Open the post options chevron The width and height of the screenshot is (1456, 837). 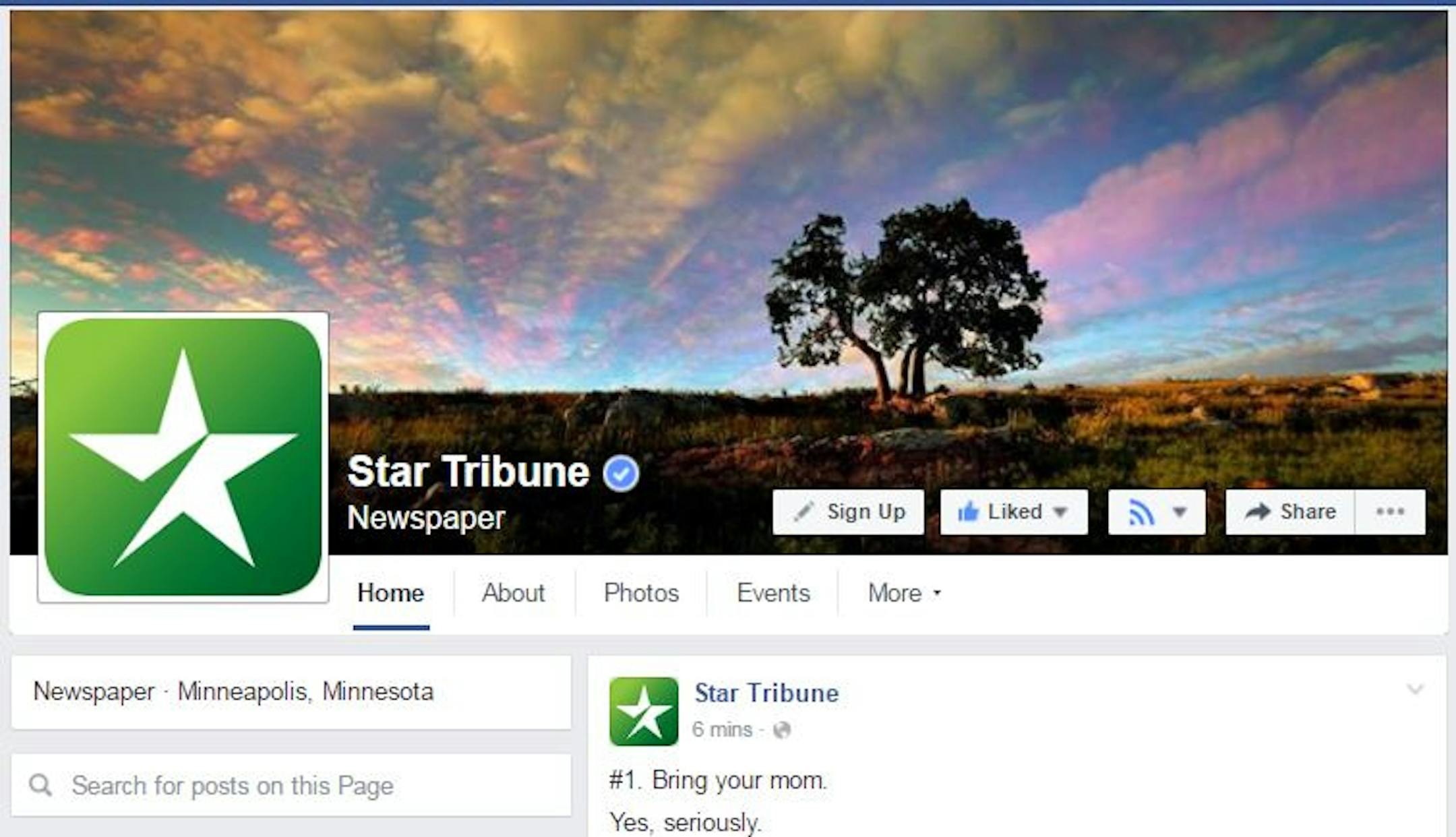point(1415,689)
